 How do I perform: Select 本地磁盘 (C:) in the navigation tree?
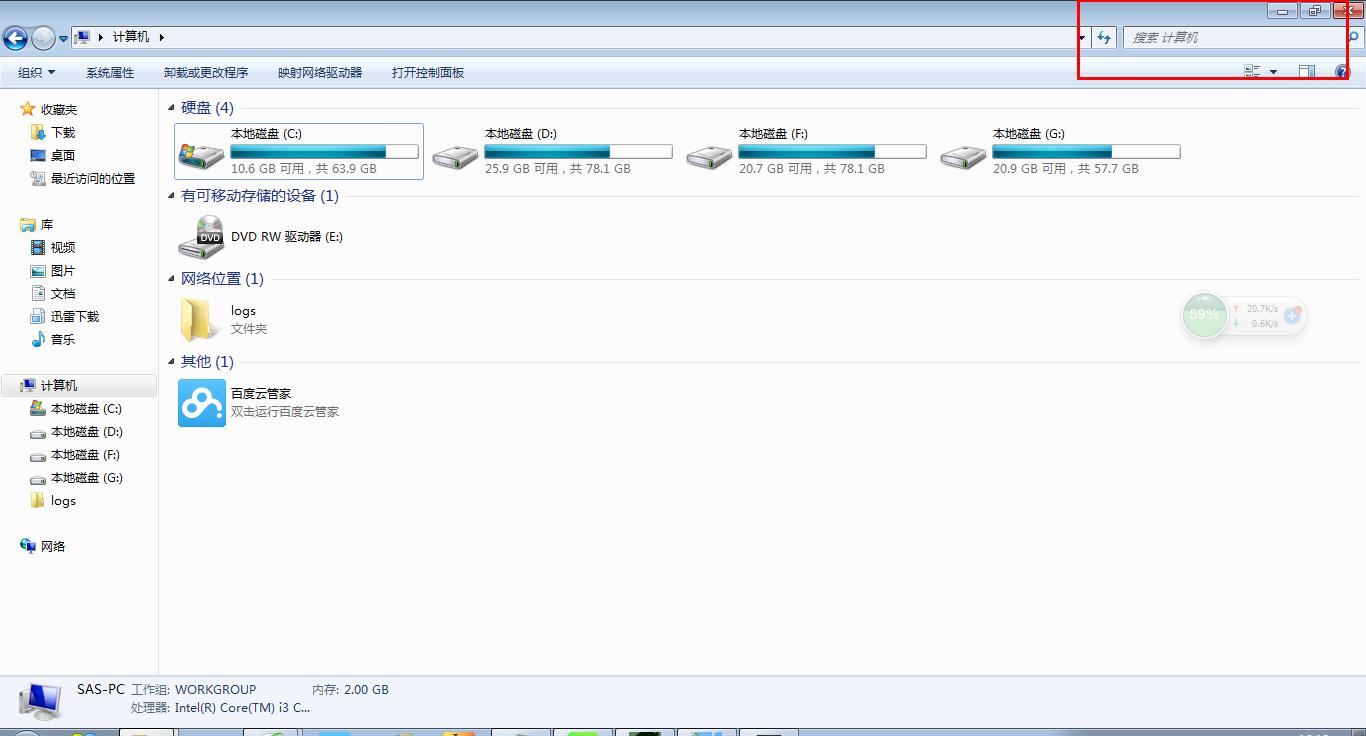tap(86, 408)
